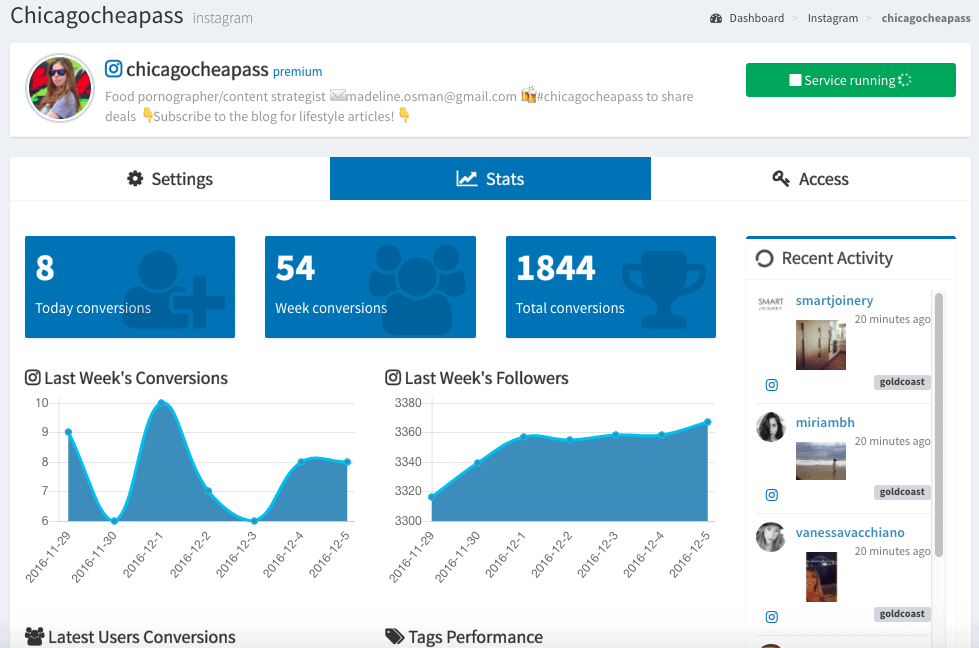The height and width of the screenshot is (648, 979).
Task: Open the Access tab
Action: coord(810,179)
